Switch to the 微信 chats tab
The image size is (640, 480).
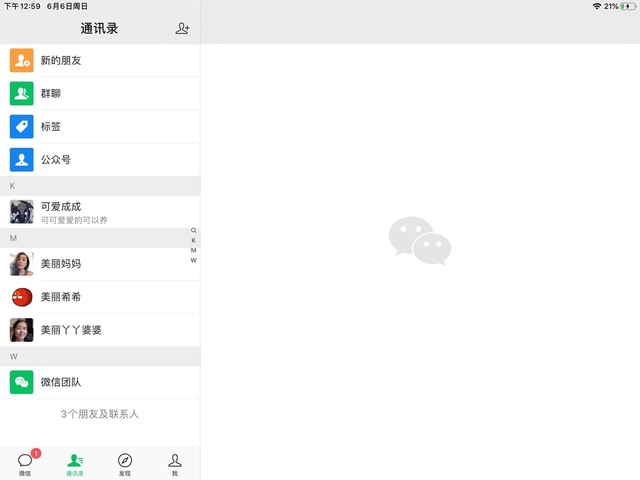pyautogui.click(x=25, y=463)
